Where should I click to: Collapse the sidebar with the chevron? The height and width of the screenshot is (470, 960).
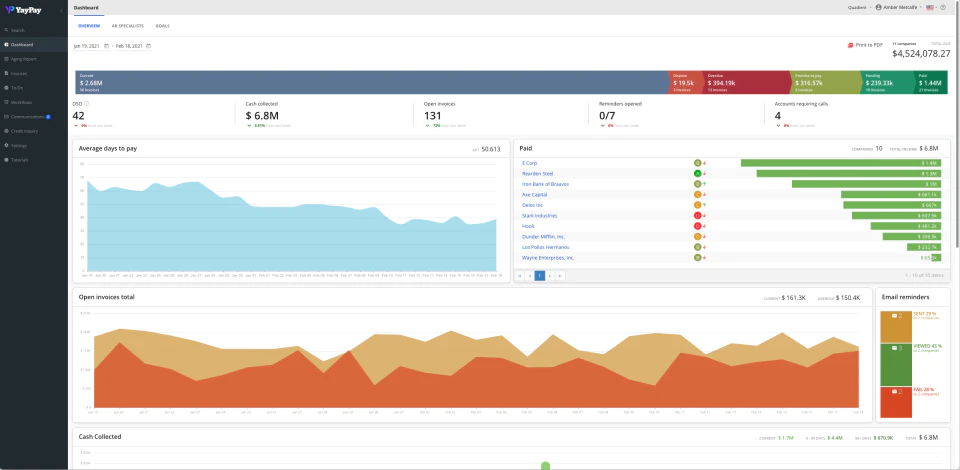click(61, 11)
